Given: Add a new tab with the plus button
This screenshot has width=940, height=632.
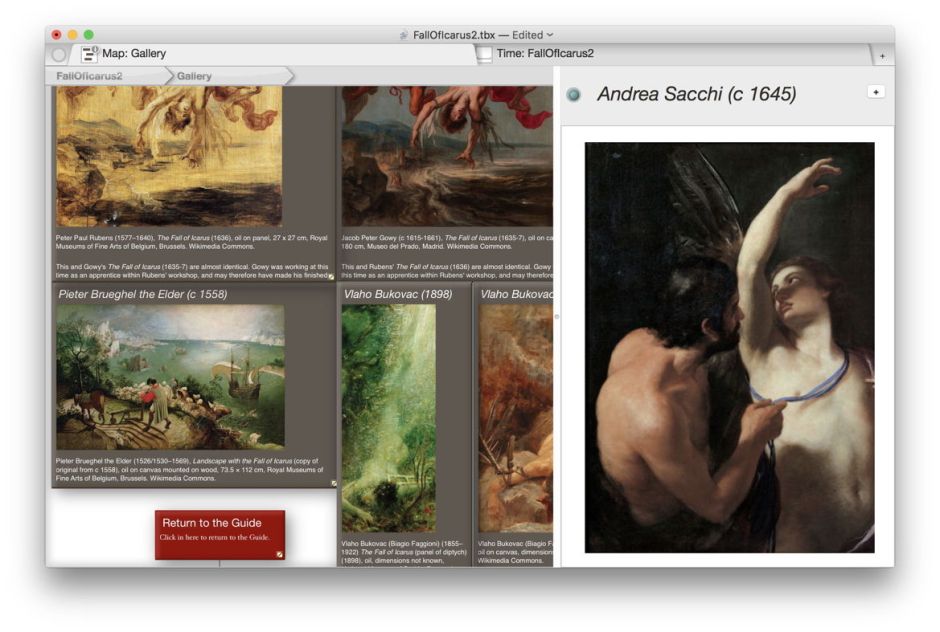Looking at the screenshot, I should (882, 56).
